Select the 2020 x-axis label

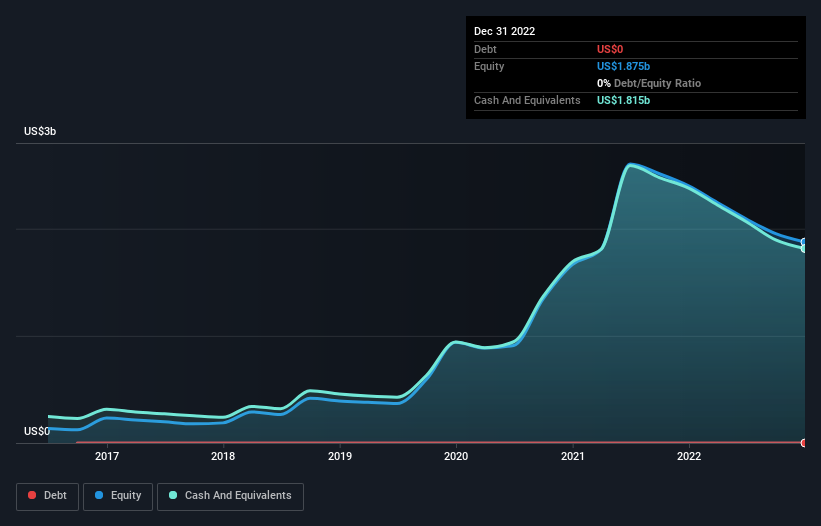[456, 456]
